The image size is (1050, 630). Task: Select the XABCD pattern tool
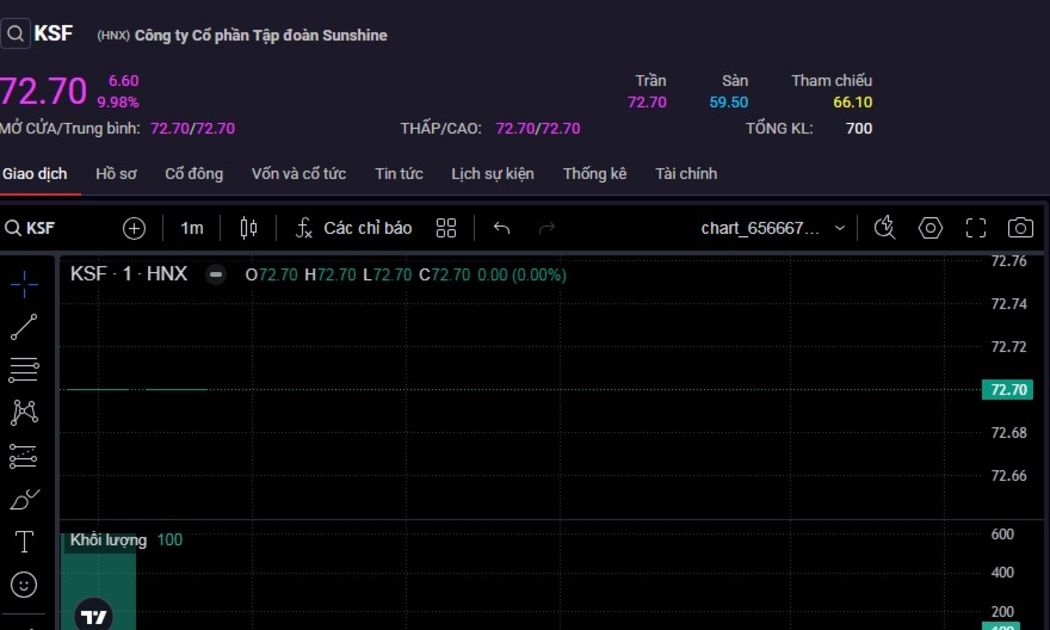click(24, 412)
